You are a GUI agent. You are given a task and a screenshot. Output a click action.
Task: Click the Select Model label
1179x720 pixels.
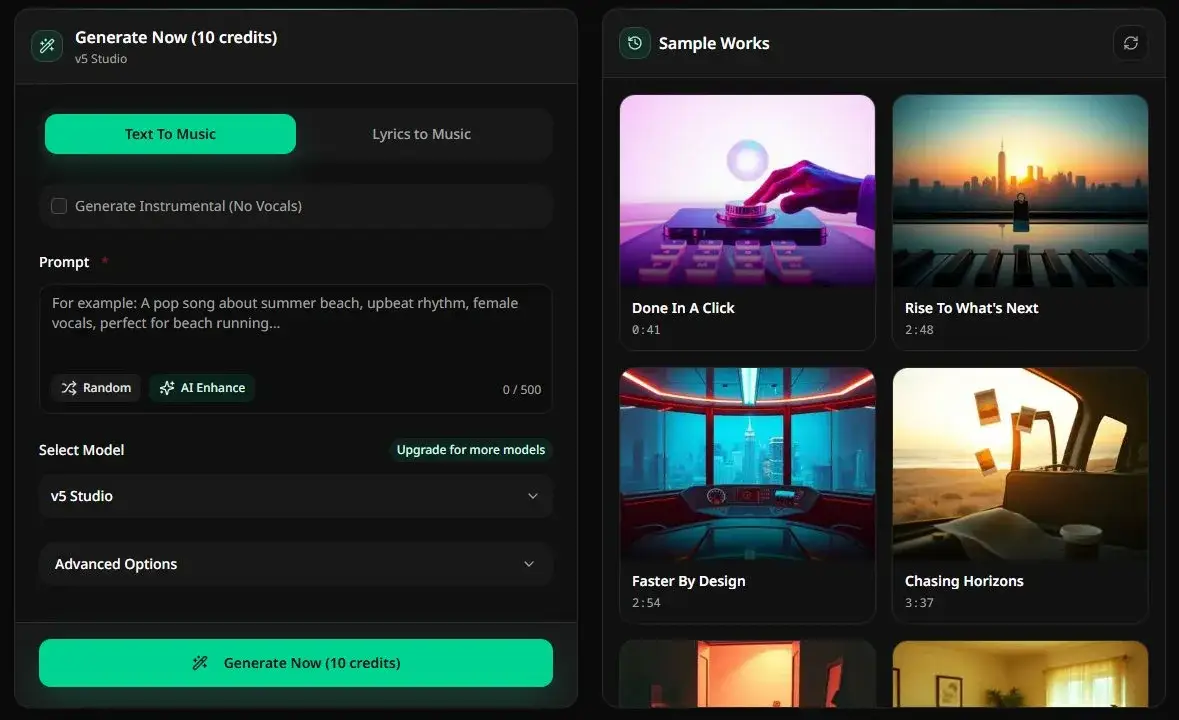[x=81, y=449]
